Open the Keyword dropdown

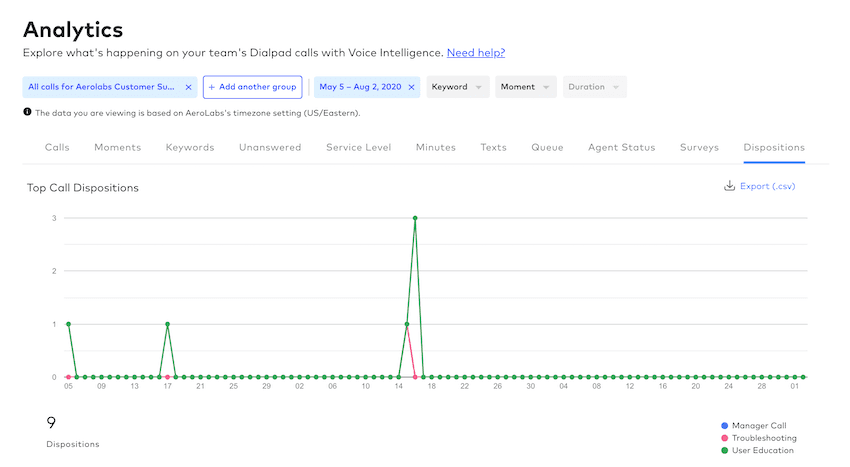pyautogui.click(x=457, y=87)
